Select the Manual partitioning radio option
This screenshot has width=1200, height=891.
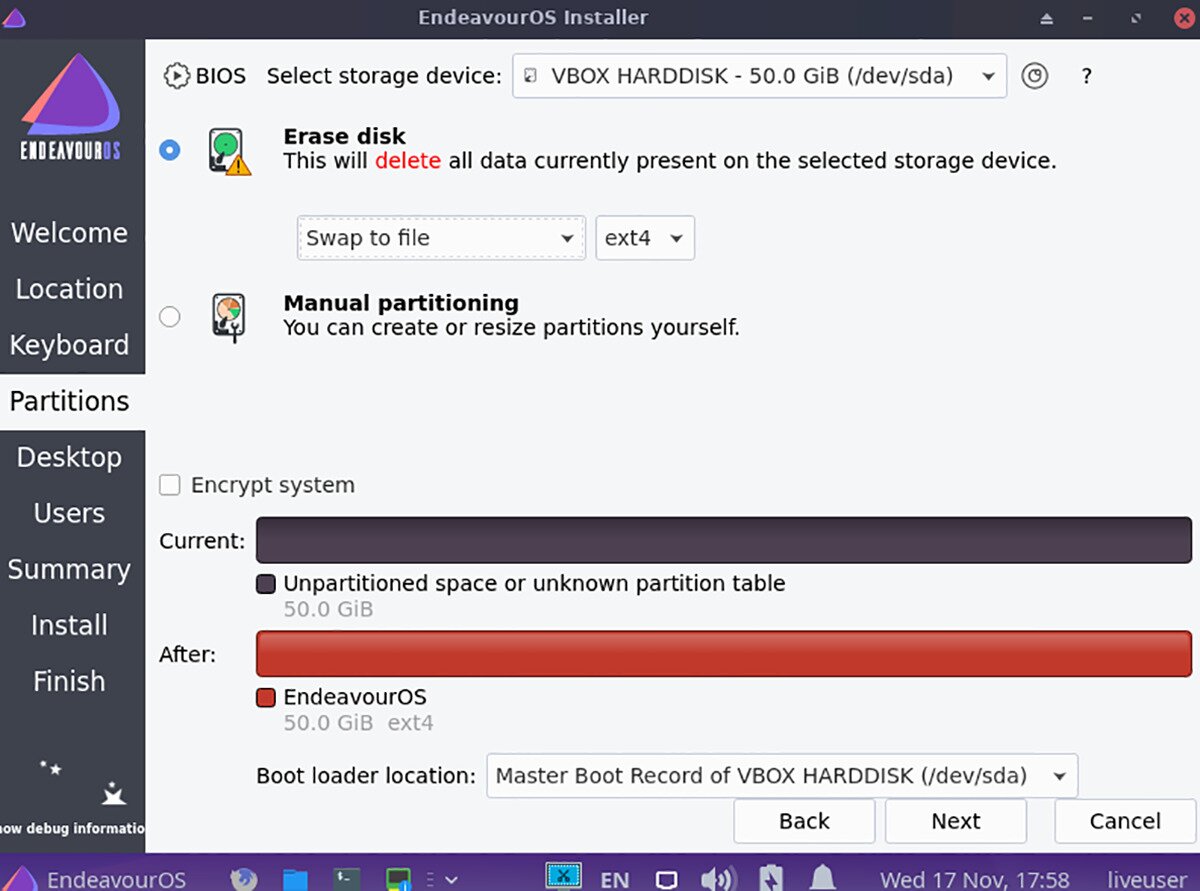coord(170,316)
